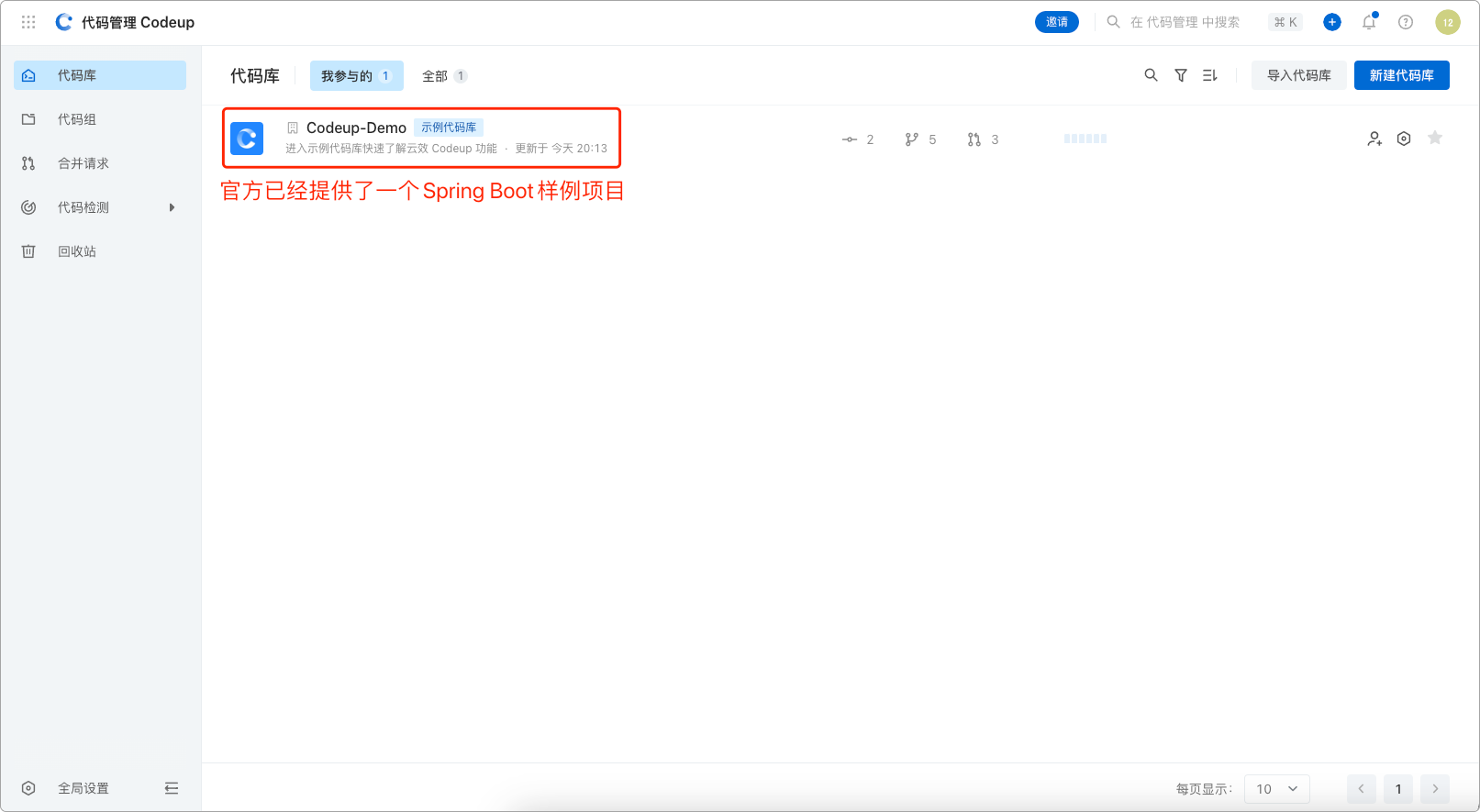Select 代码库 in the sidebar

(x=100, y=75)
